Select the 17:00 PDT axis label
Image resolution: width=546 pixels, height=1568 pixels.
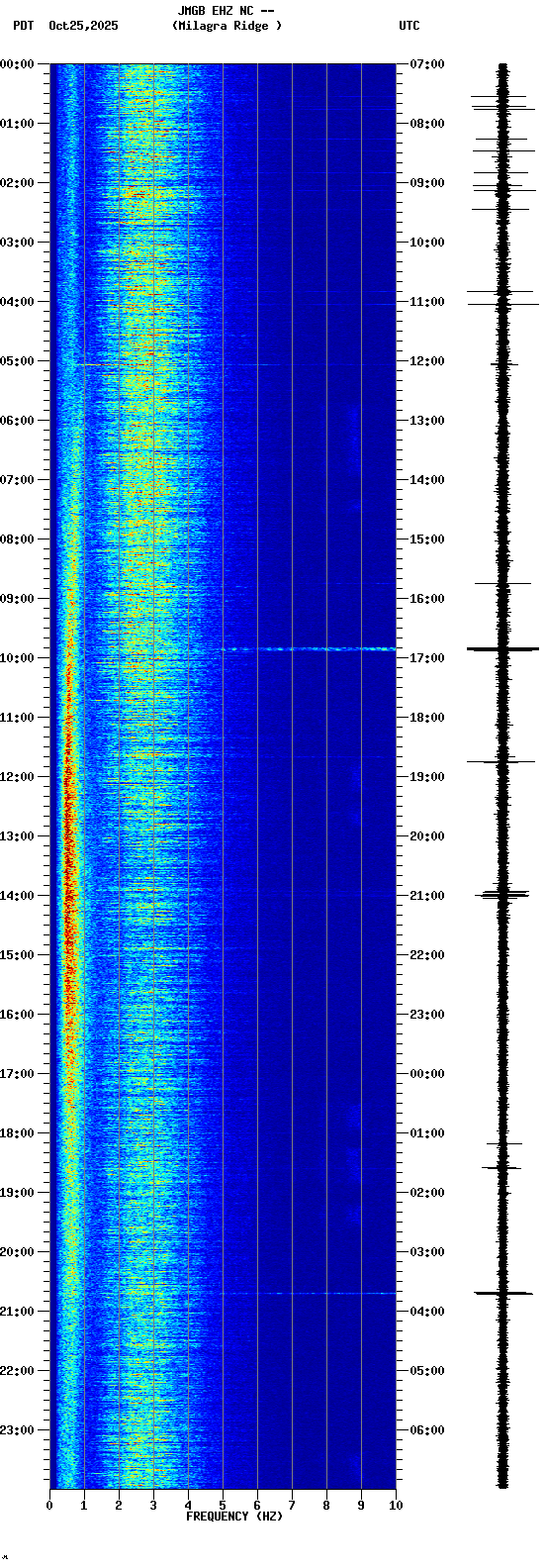pyautogui.click(x=18, y=1074)
